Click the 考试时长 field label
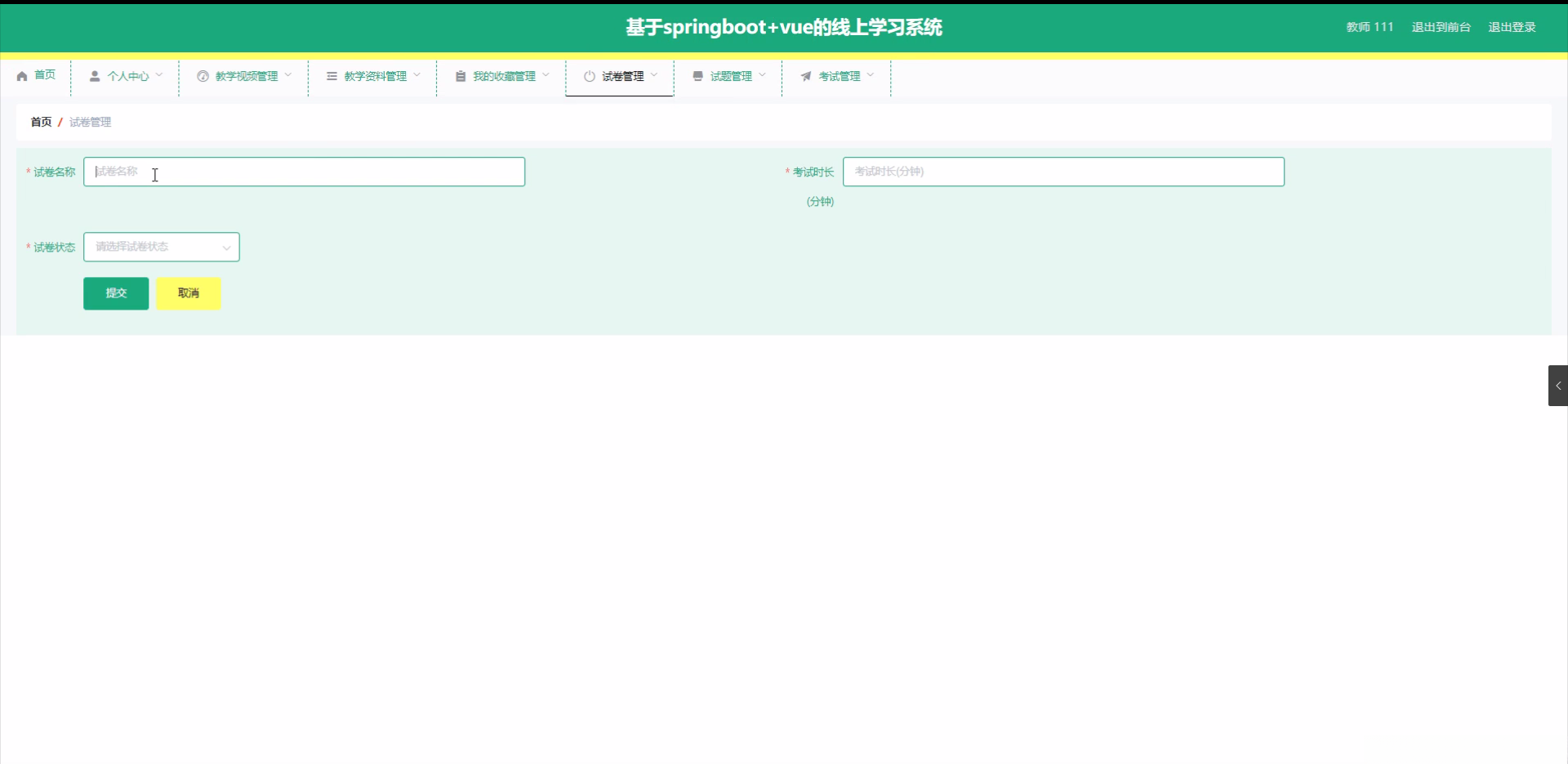1568x764 pixels. click(x=813, y=172)
